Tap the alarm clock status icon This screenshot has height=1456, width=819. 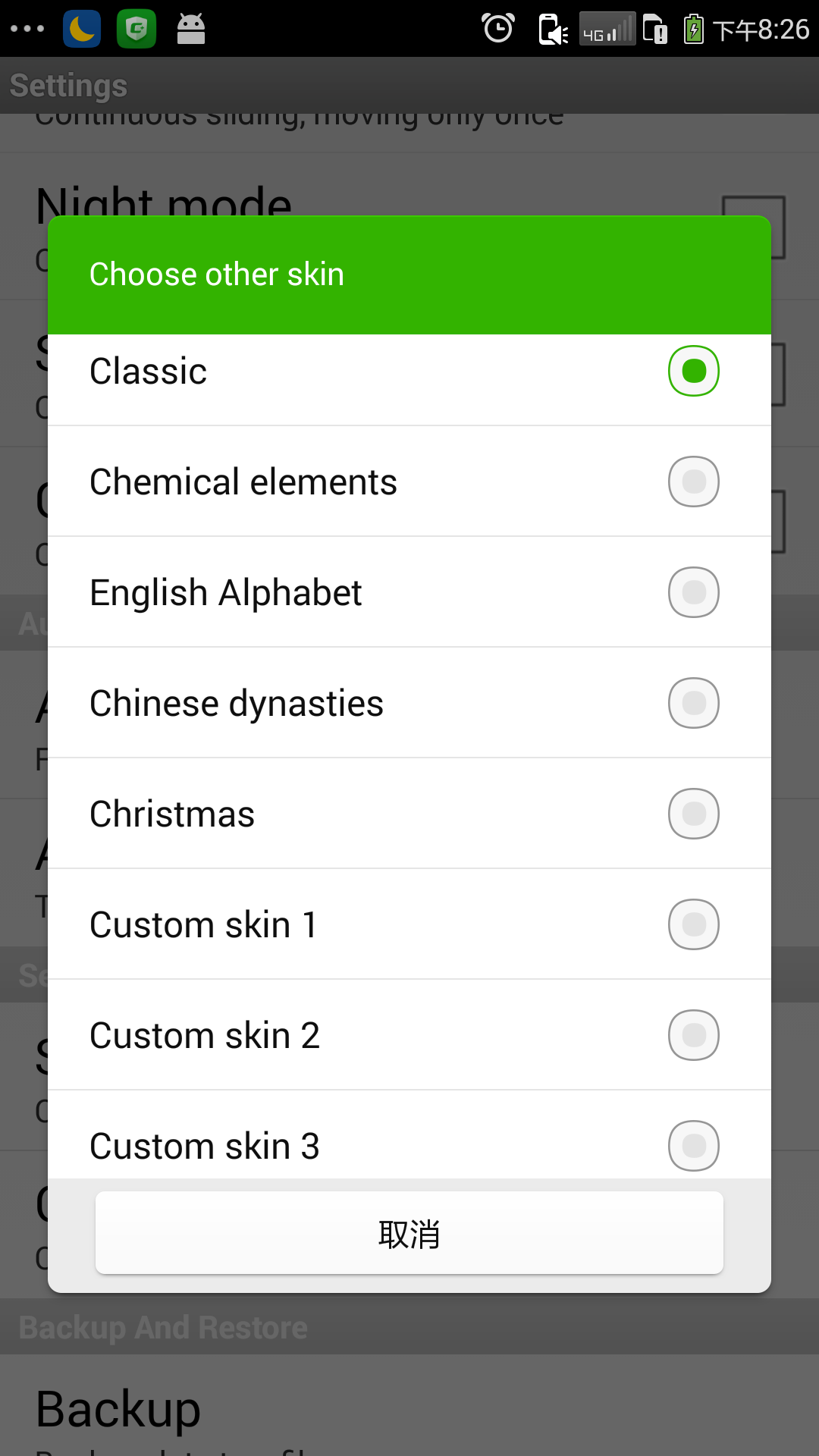(498, 29)
